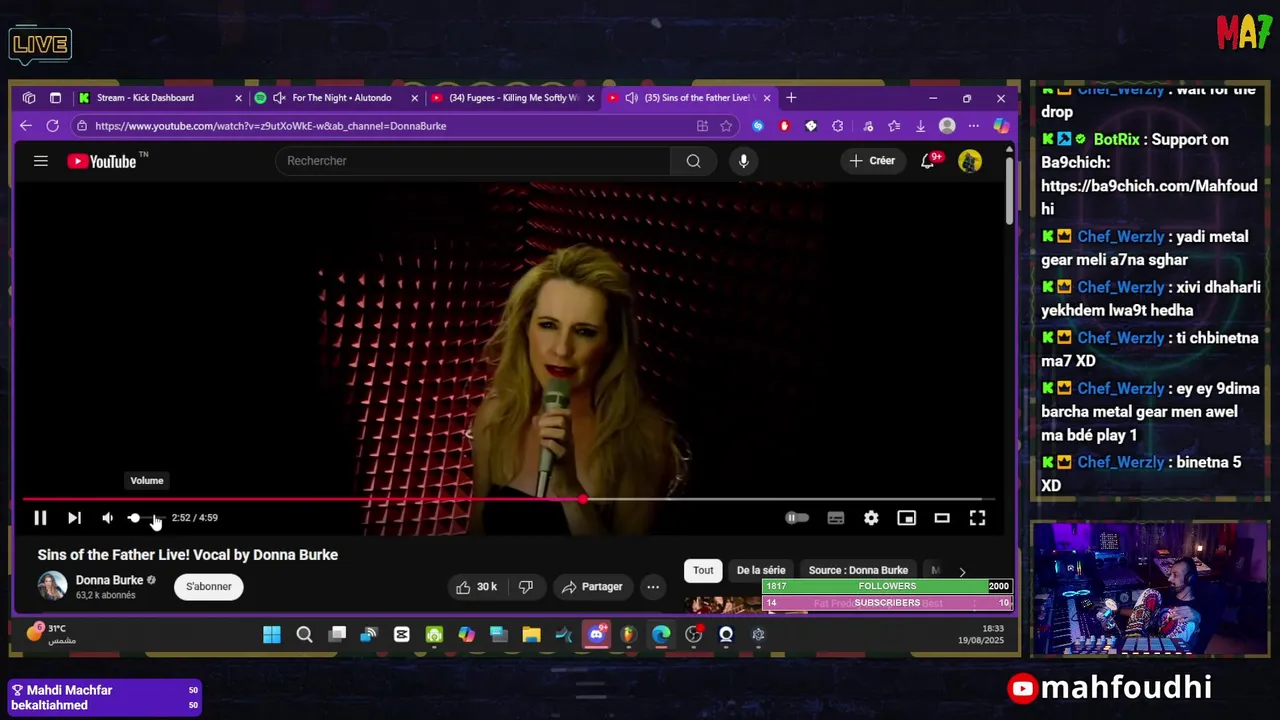Dislike the video
The height and width of the screenshot is (720, 1280).
pyautogui.click(x=526, y=587)
